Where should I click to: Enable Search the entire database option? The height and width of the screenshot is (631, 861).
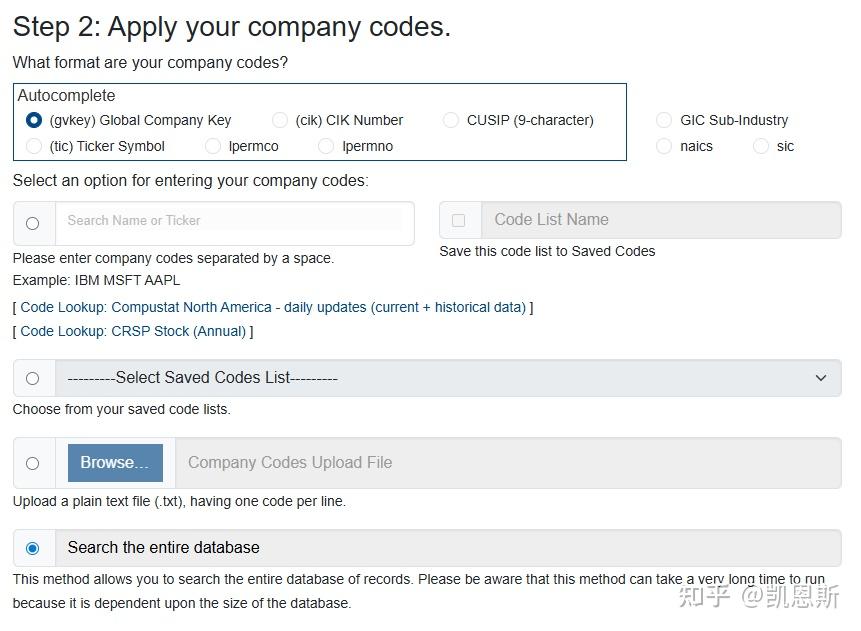pos(33,548)
